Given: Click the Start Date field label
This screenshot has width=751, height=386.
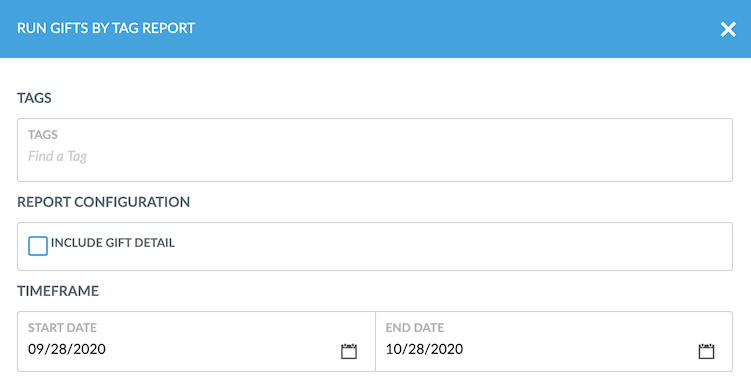Looking at the screenshot, I should [62, 328].
